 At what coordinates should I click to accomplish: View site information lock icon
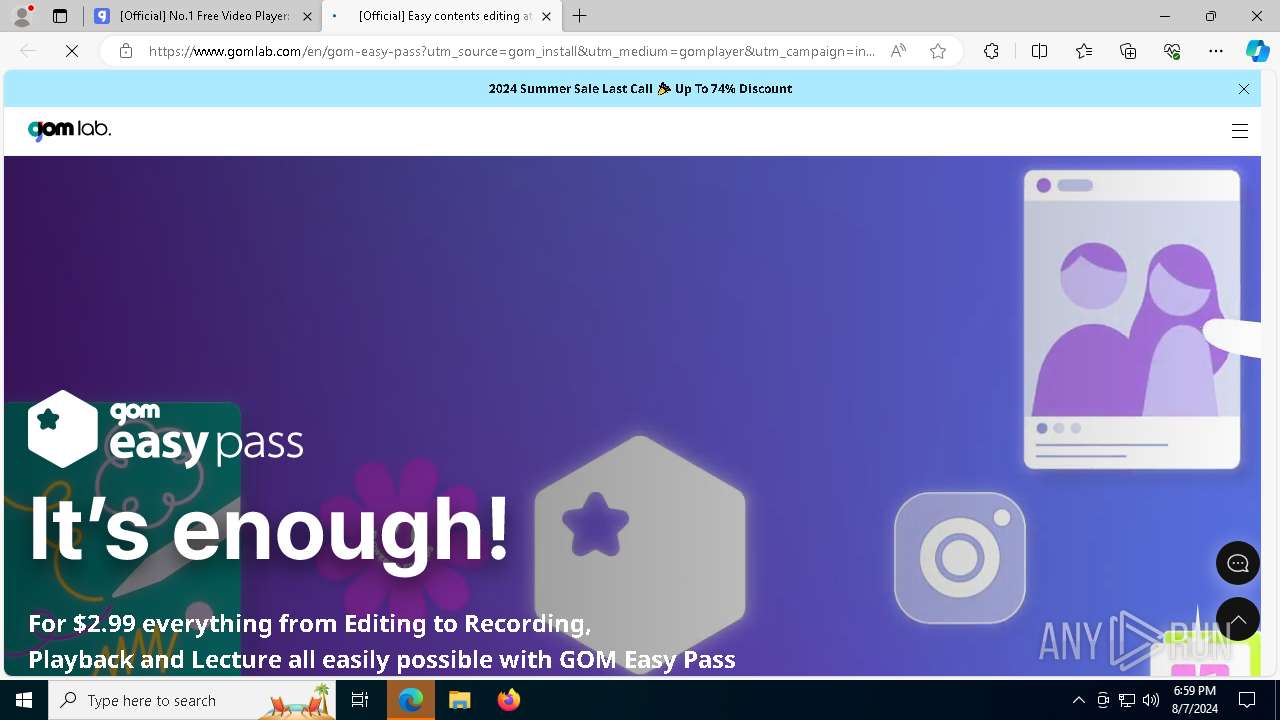125,51
